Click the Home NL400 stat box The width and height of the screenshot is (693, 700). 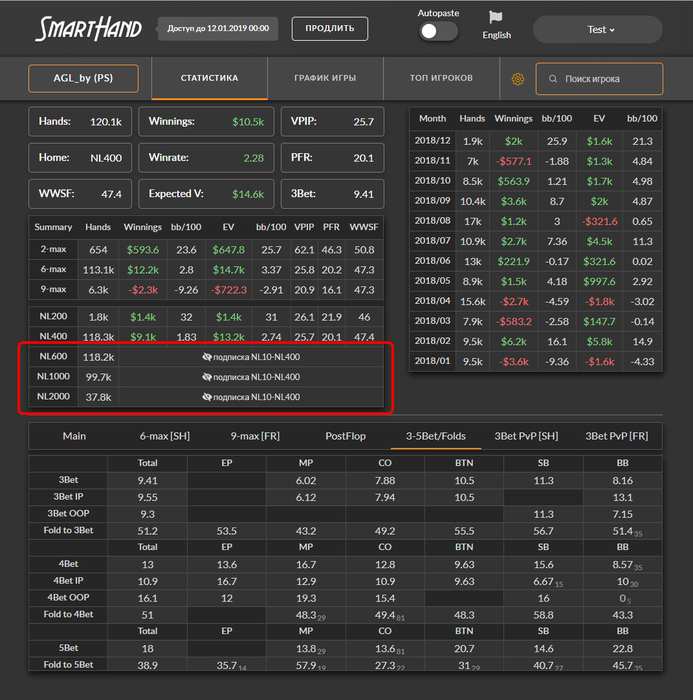click(80, 158)
